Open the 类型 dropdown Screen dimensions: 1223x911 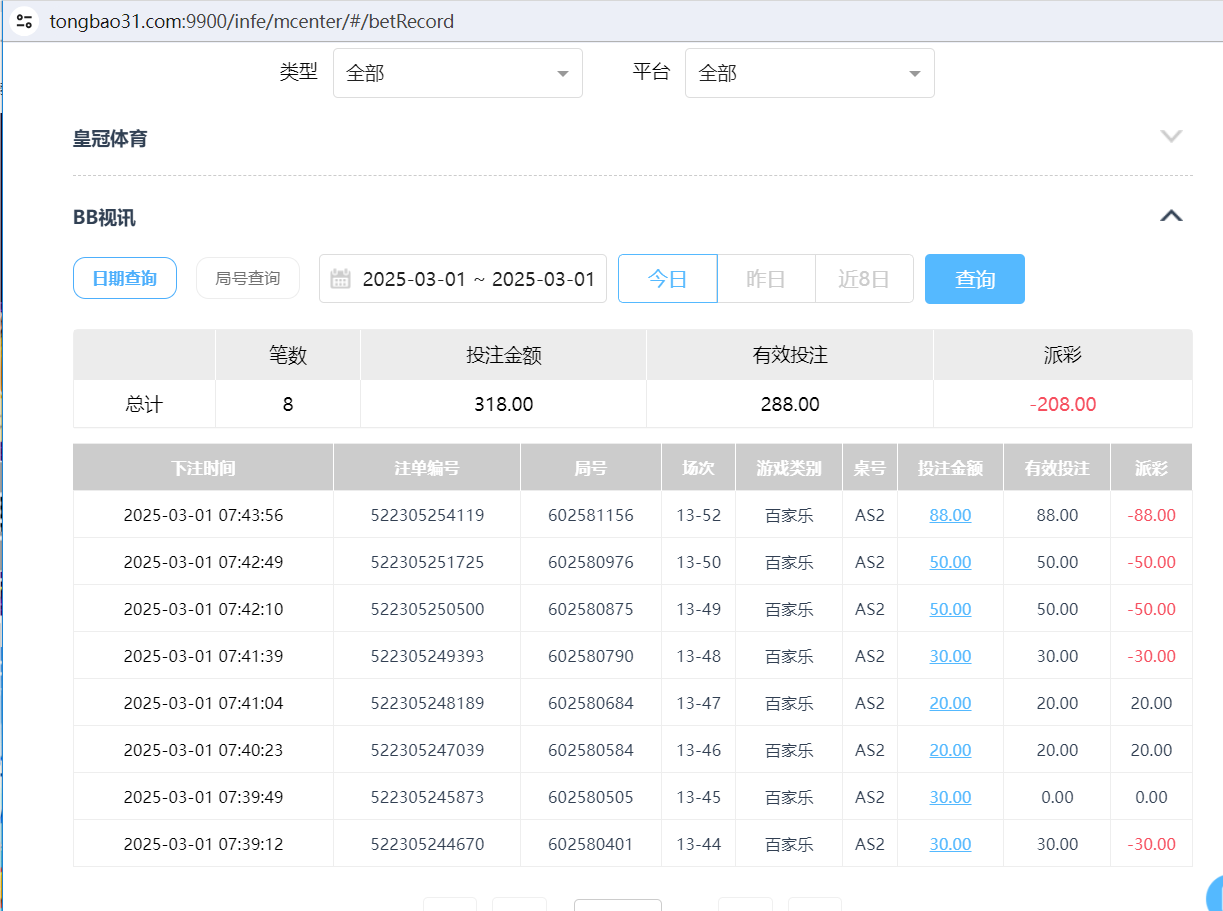pyautogui.click(x=457, y=72)
